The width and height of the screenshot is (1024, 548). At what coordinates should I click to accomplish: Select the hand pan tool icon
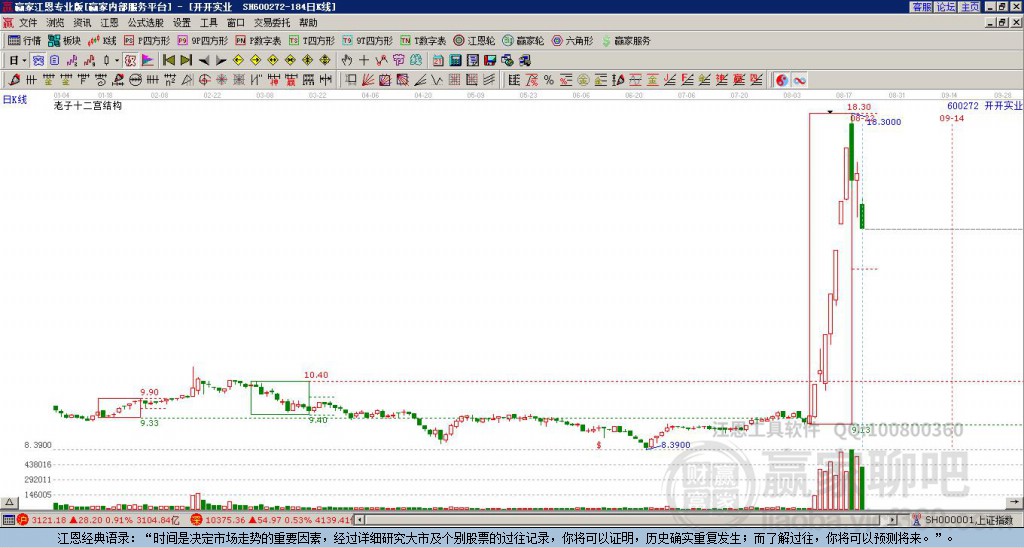(347, 60)
